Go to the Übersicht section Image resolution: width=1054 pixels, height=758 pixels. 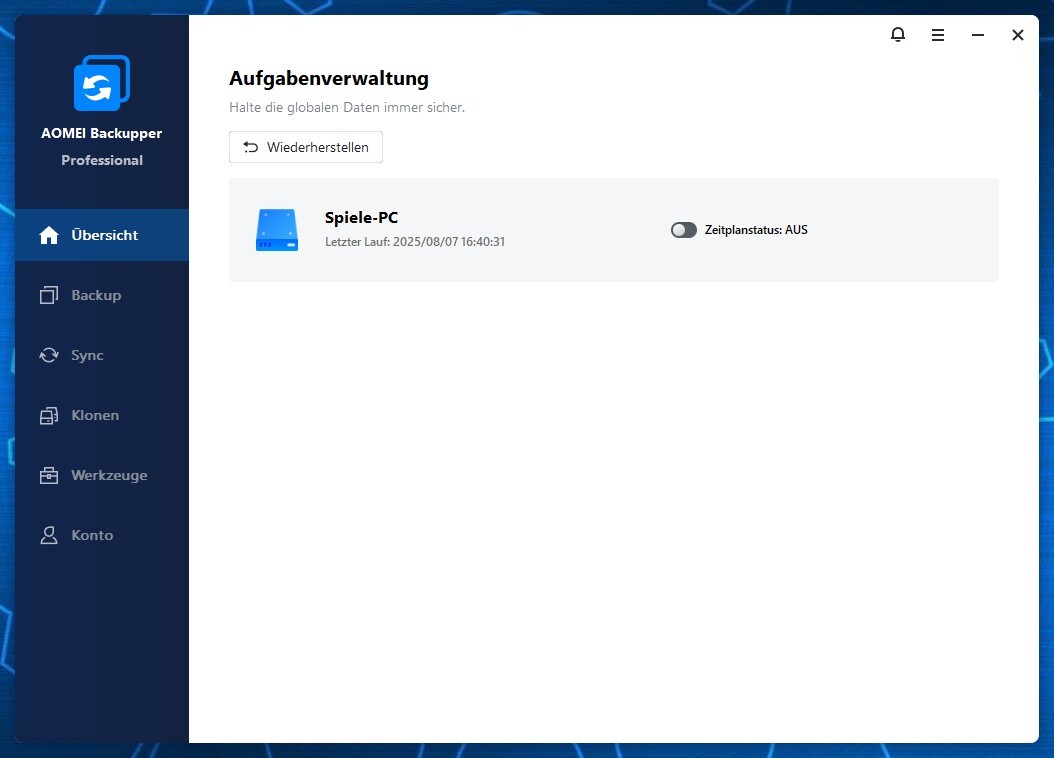coord(103,235)
